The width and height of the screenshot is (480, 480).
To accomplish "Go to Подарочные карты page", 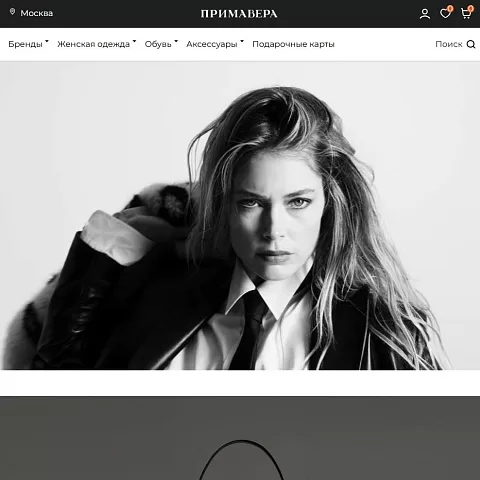I will click(x=293, y=44).
